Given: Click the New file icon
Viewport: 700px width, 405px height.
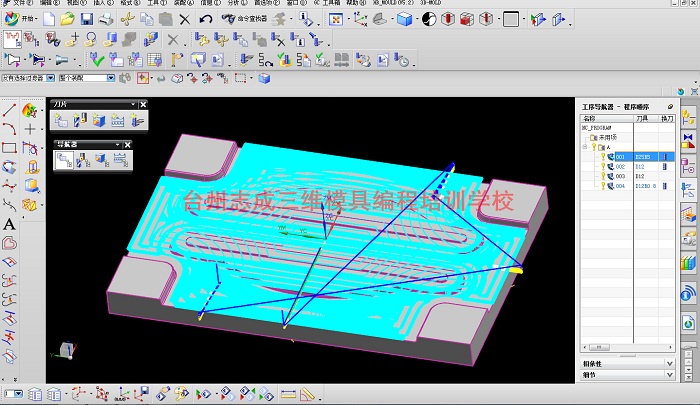Looking at the screenshot, I should 49,19.
